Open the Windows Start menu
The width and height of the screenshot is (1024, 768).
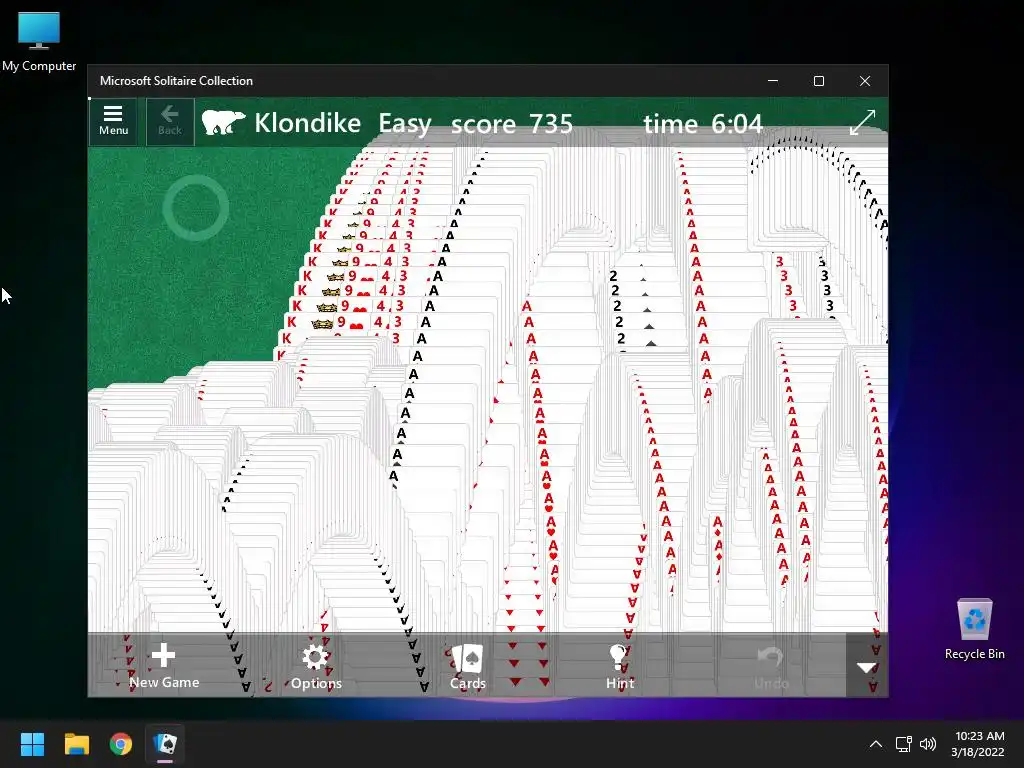[32, 744]
